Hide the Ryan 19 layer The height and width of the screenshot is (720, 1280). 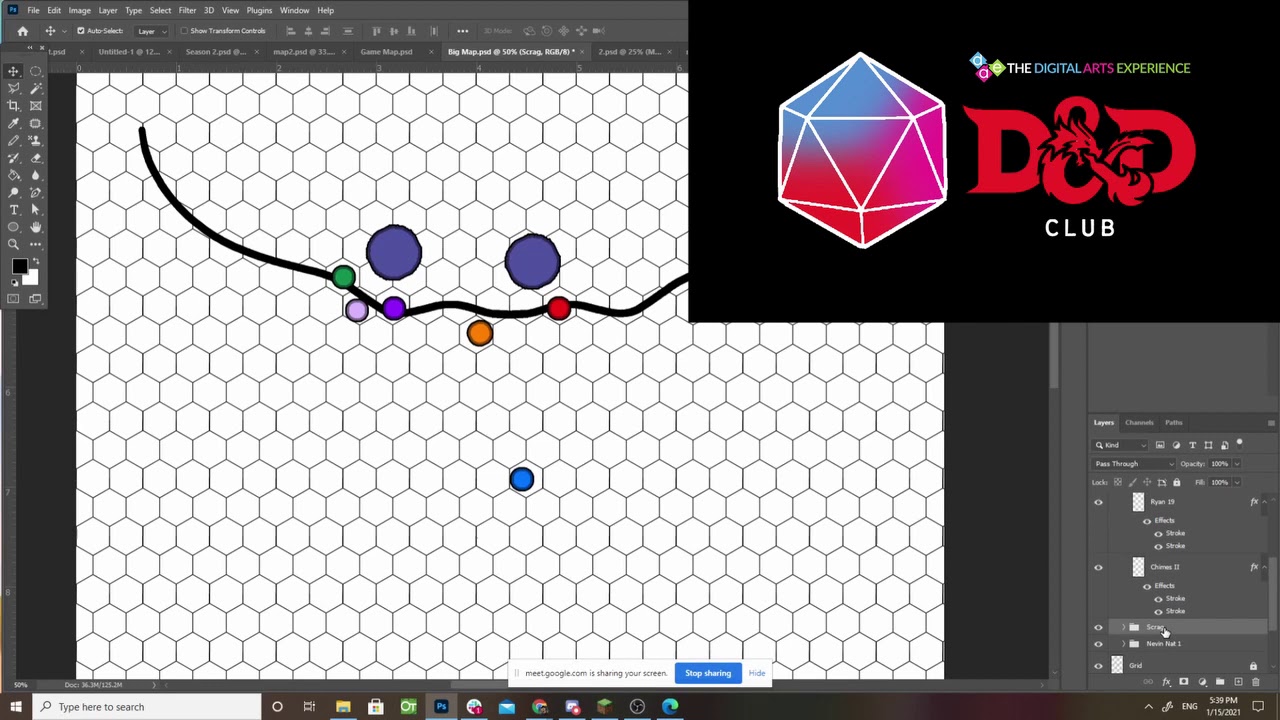(x=1098, y=503)
